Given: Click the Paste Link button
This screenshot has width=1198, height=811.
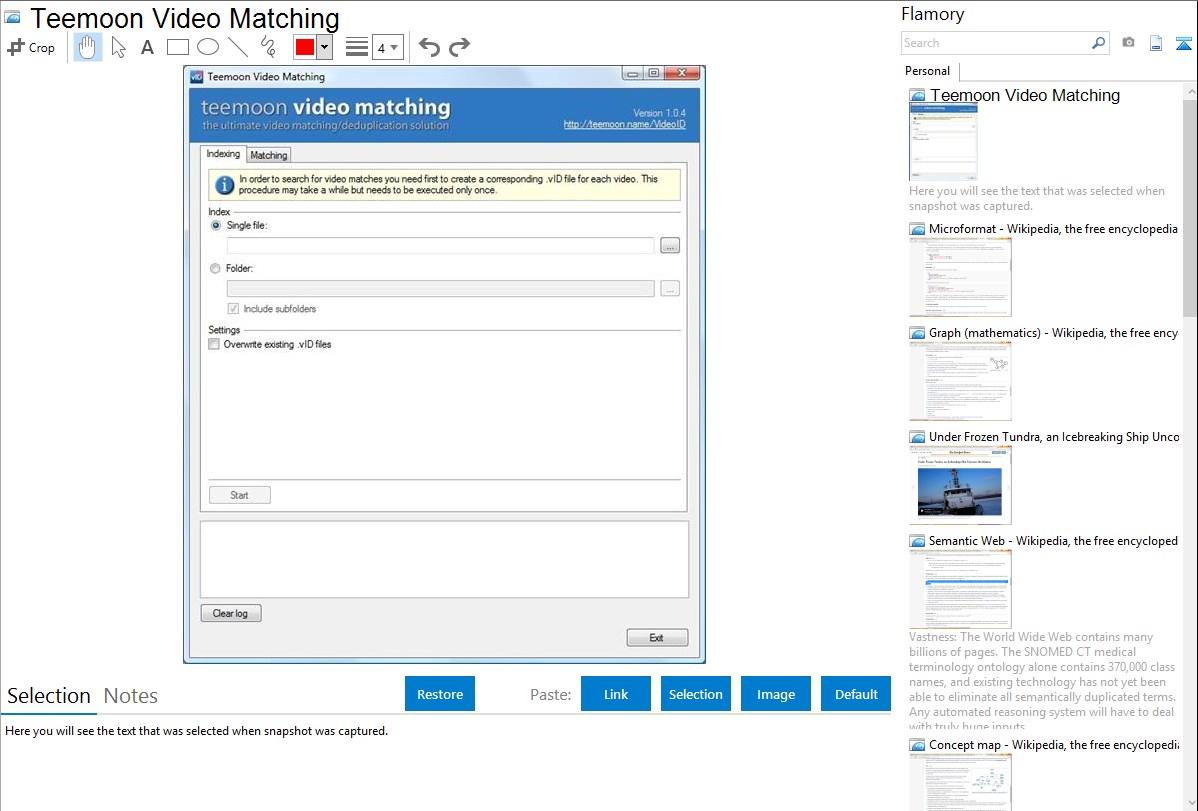Looking at the screenshot, I should (616, 694).
